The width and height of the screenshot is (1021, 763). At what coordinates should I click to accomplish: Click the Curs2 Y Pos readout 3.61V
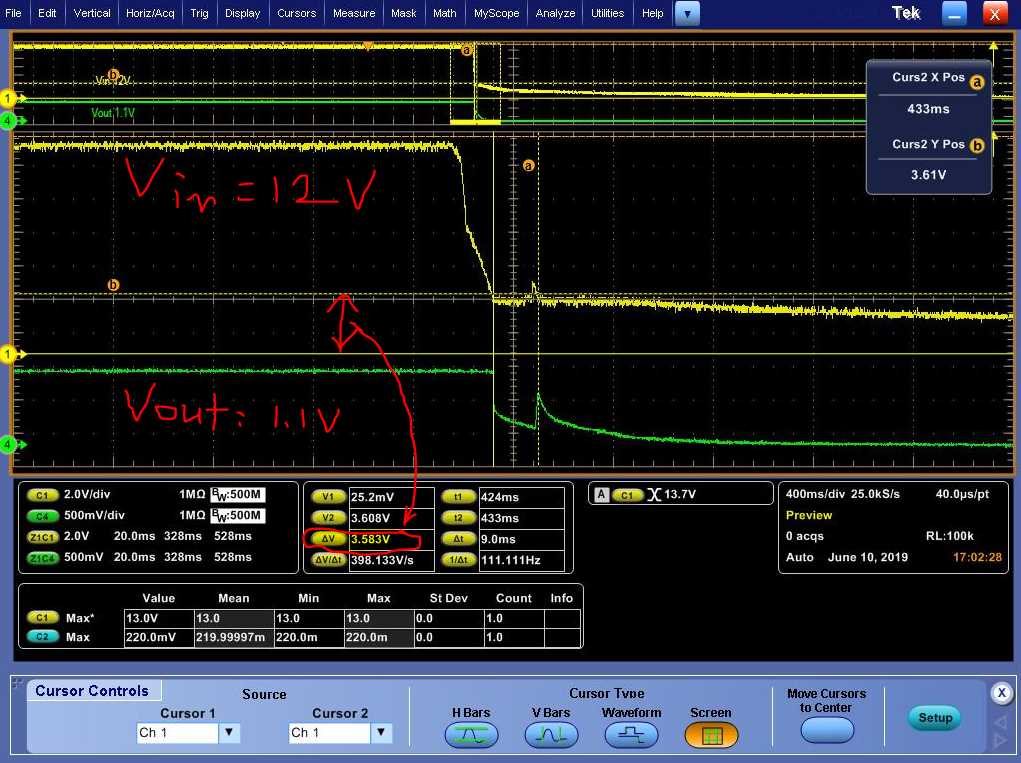(928, 174)
